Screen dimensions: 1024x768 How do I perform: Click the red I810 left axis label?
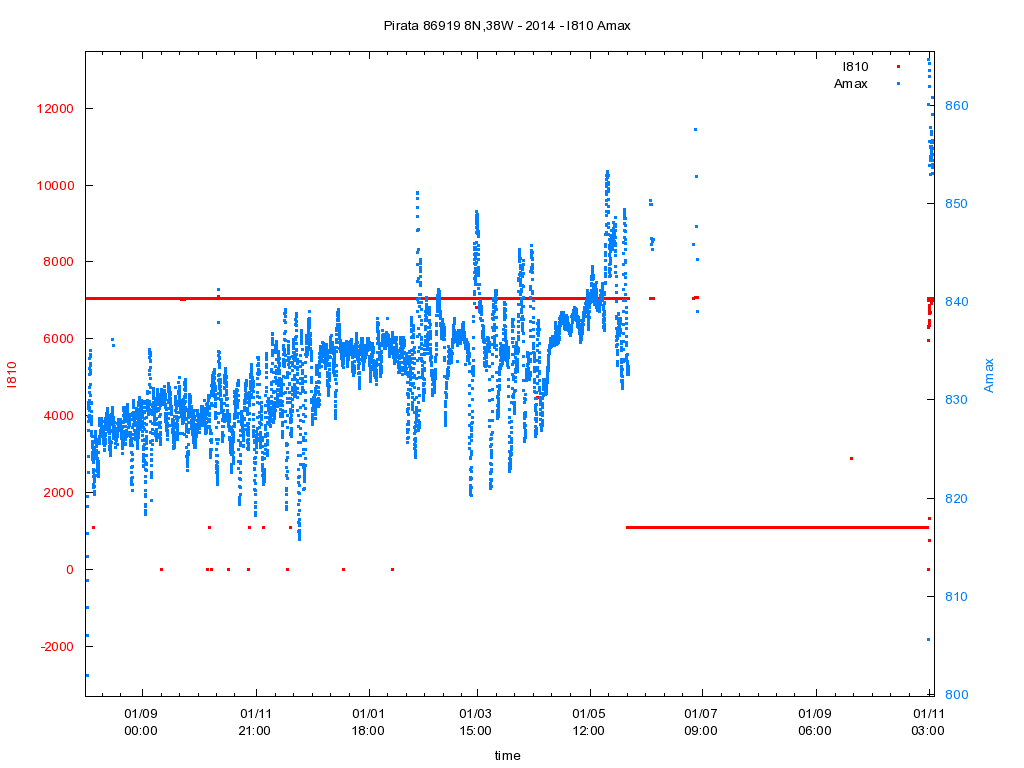pyautogui.click(x=14, y=376)
